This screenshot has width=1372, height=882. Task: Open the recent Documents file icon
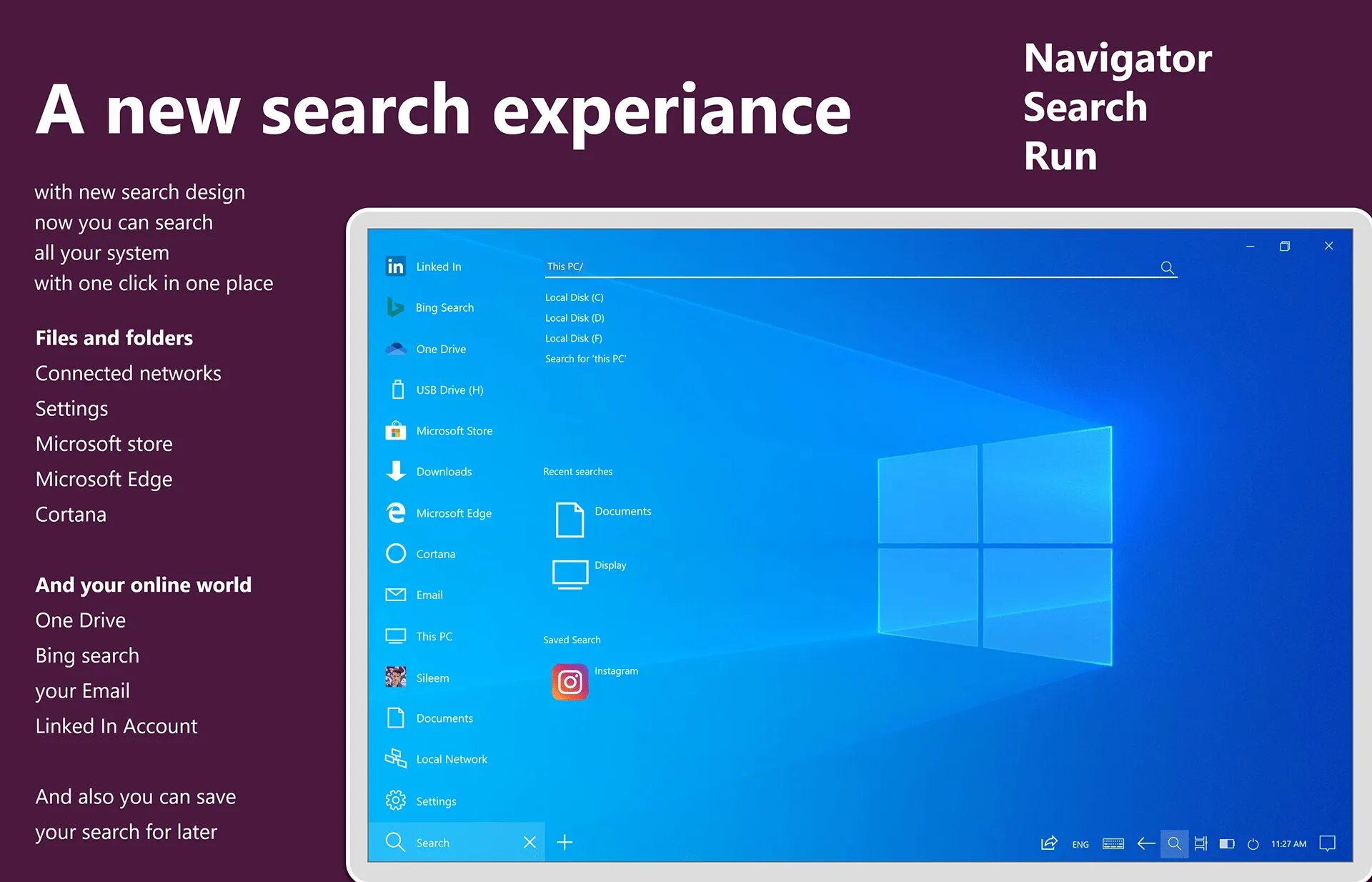570,520
